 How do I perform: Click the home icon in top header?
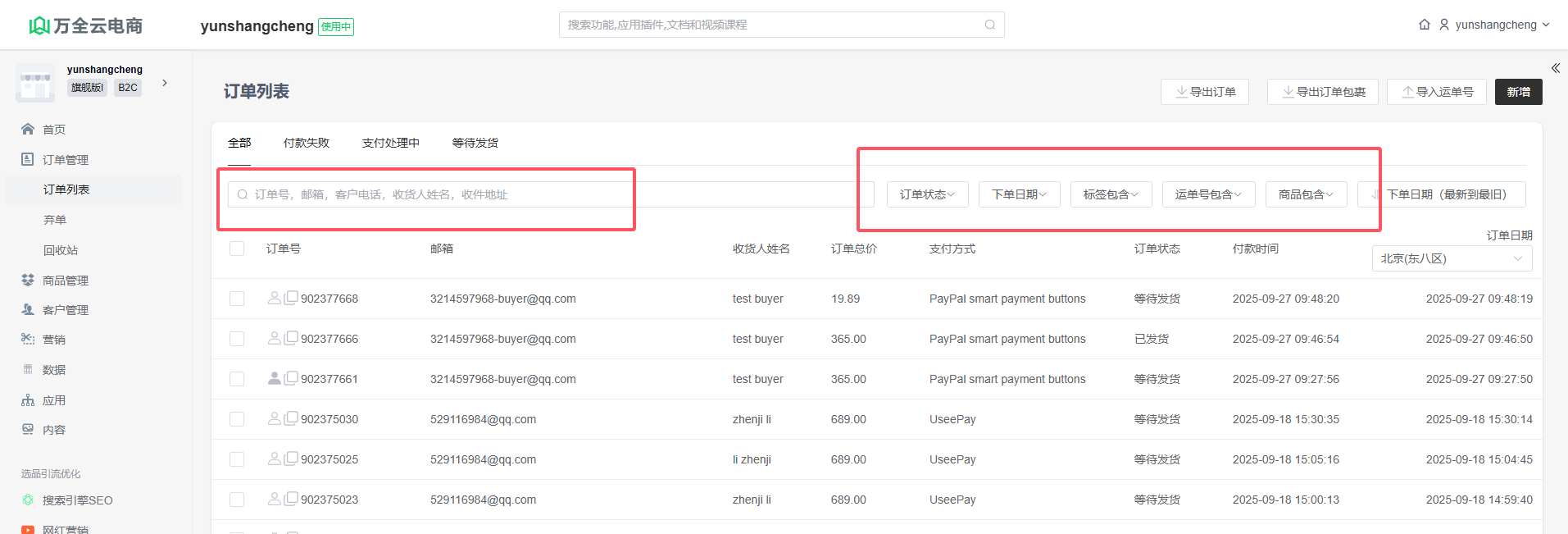click(1425, 25)
